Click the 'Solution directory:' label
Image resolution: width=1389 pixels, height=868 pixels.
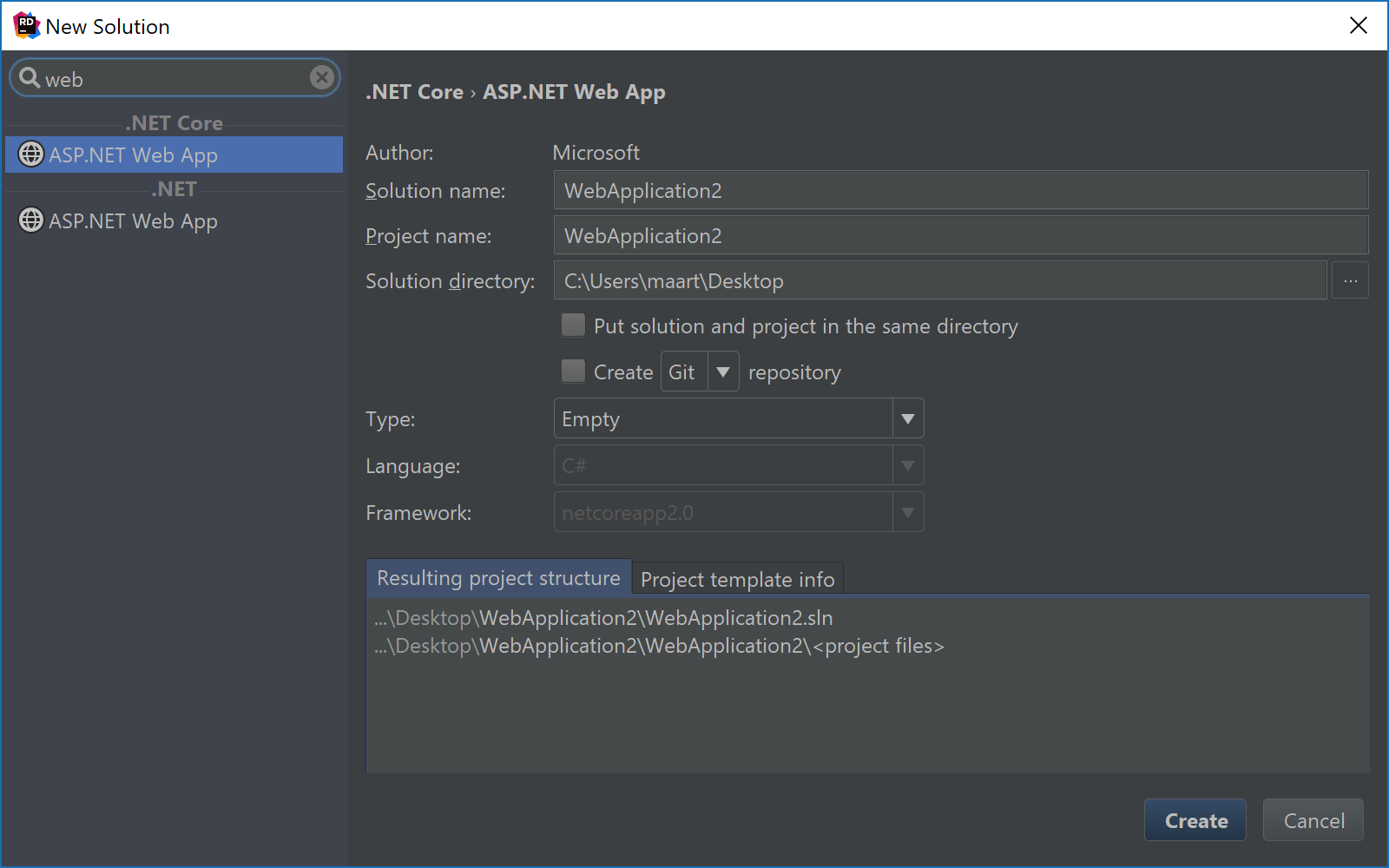[450, 281]
